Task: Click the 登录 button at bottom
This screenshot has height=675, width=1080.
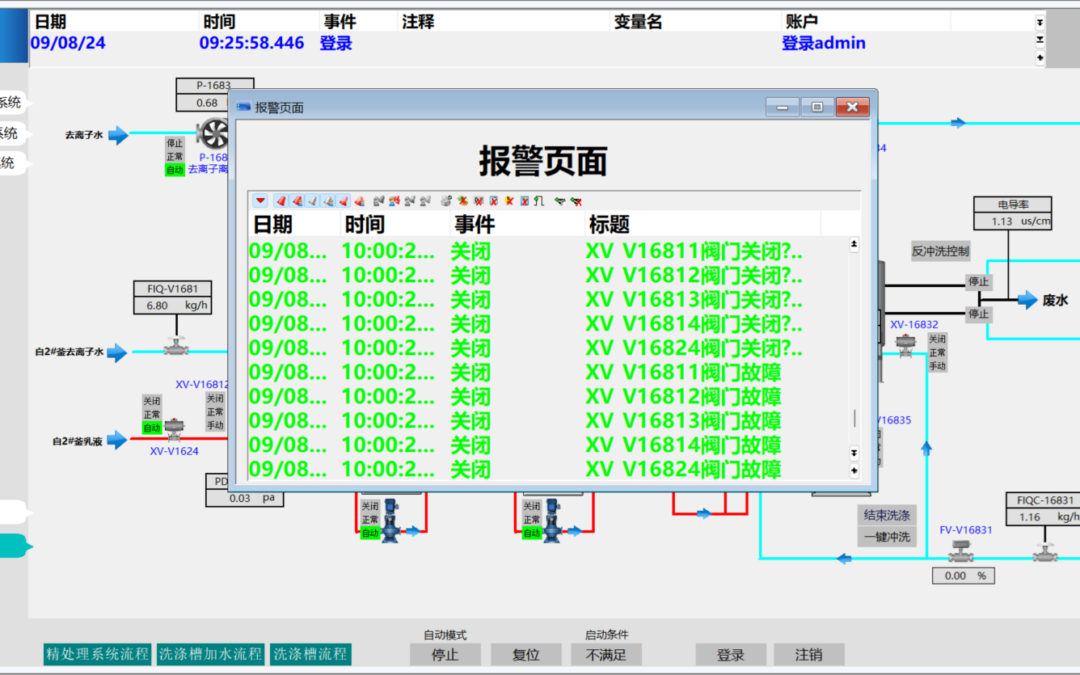Action: click(731, 654)
